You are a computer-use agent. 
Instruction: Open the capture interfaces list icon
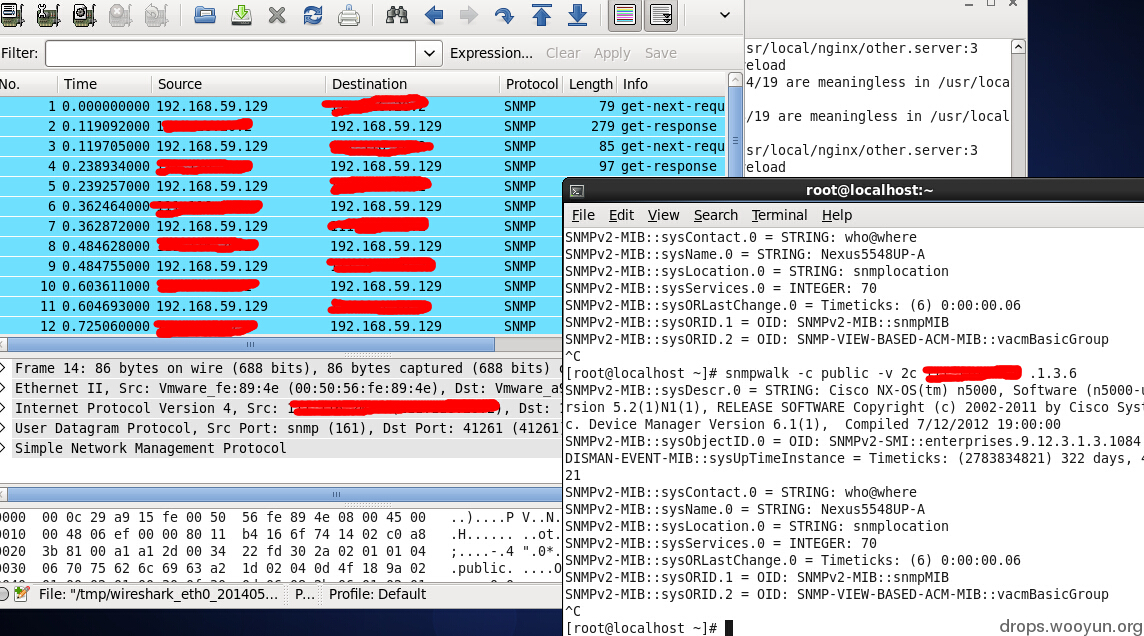pyautogui.click(x=12, y=15)
